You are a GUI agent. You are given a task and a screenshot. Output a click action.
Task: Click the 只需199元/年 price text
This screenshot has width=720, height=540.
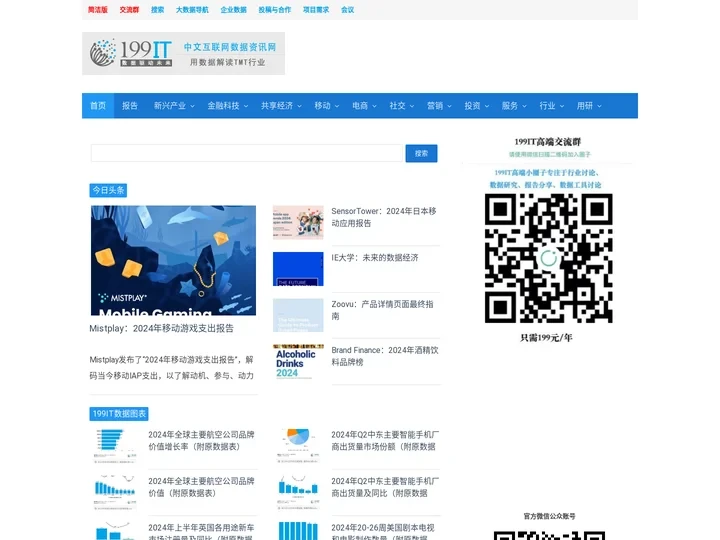[546, 338]
